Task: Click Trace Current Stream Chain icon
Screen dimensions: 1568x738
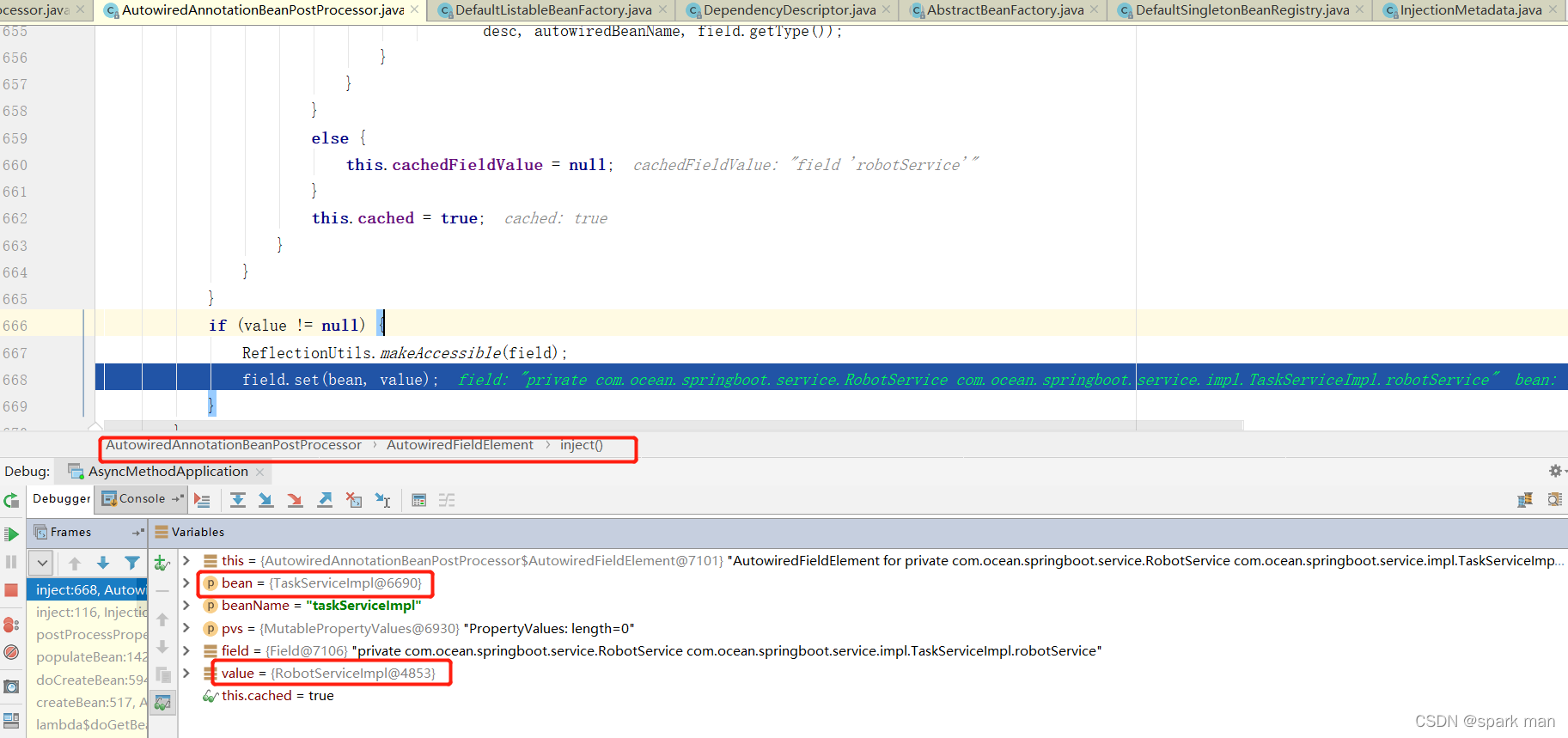Action: pyautogui.click(x=447, y=500)
